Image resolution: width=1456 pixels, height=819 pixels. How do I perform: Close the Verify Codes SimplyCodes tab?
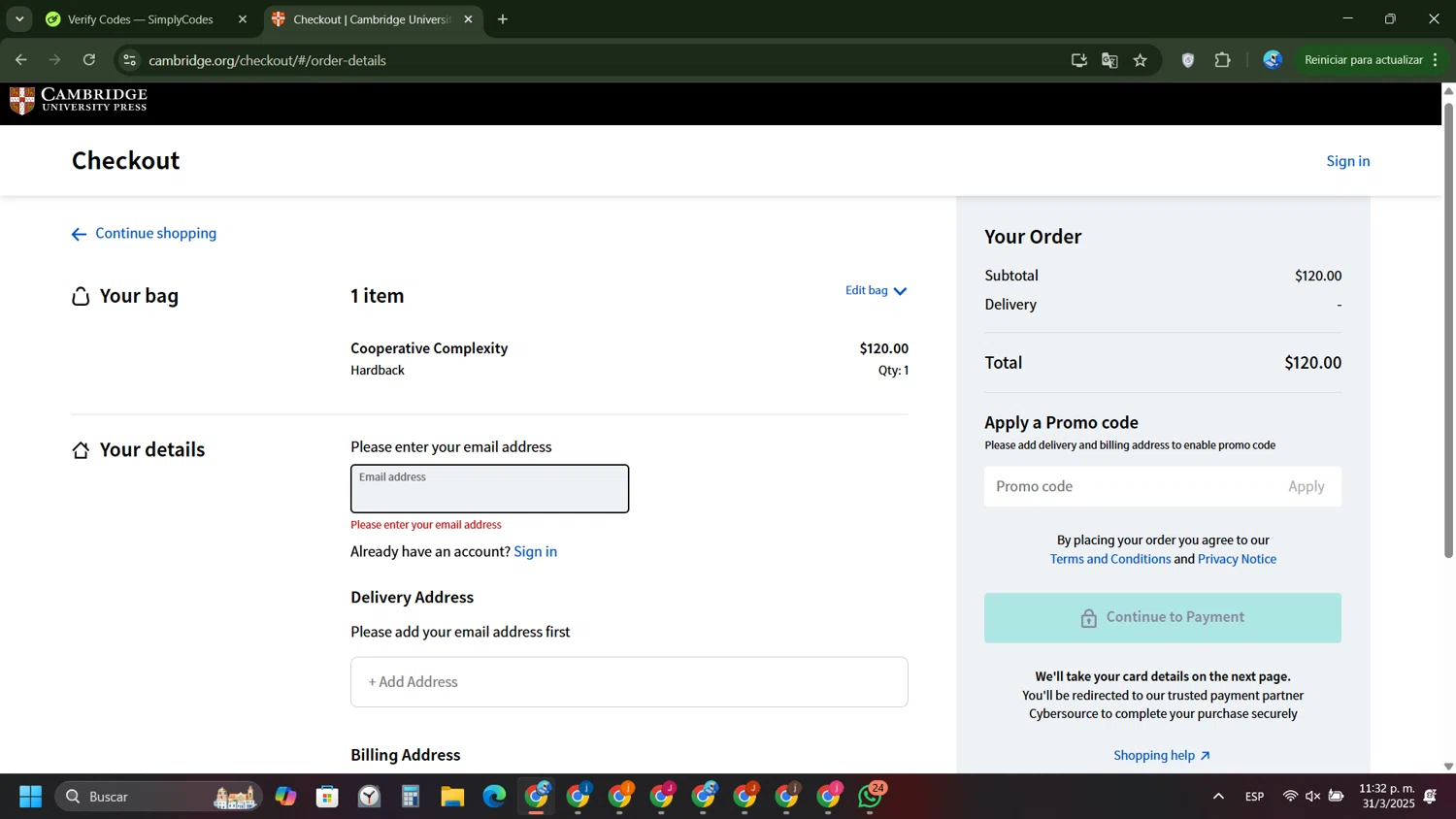click(243, 19)
